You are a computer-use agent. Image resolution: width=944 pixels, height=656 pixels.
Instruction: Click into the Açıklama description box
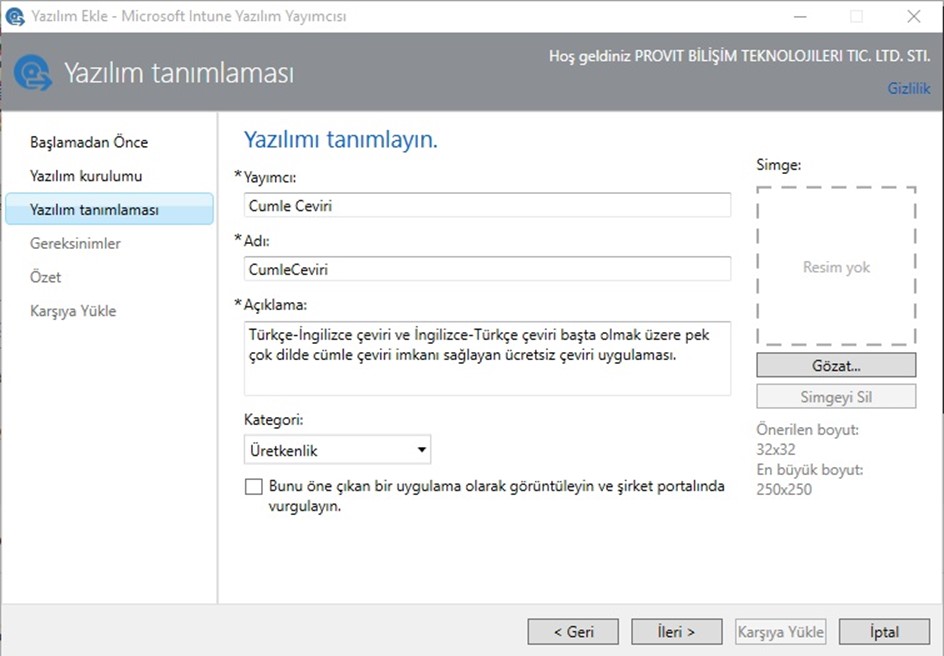click(487, 358)
